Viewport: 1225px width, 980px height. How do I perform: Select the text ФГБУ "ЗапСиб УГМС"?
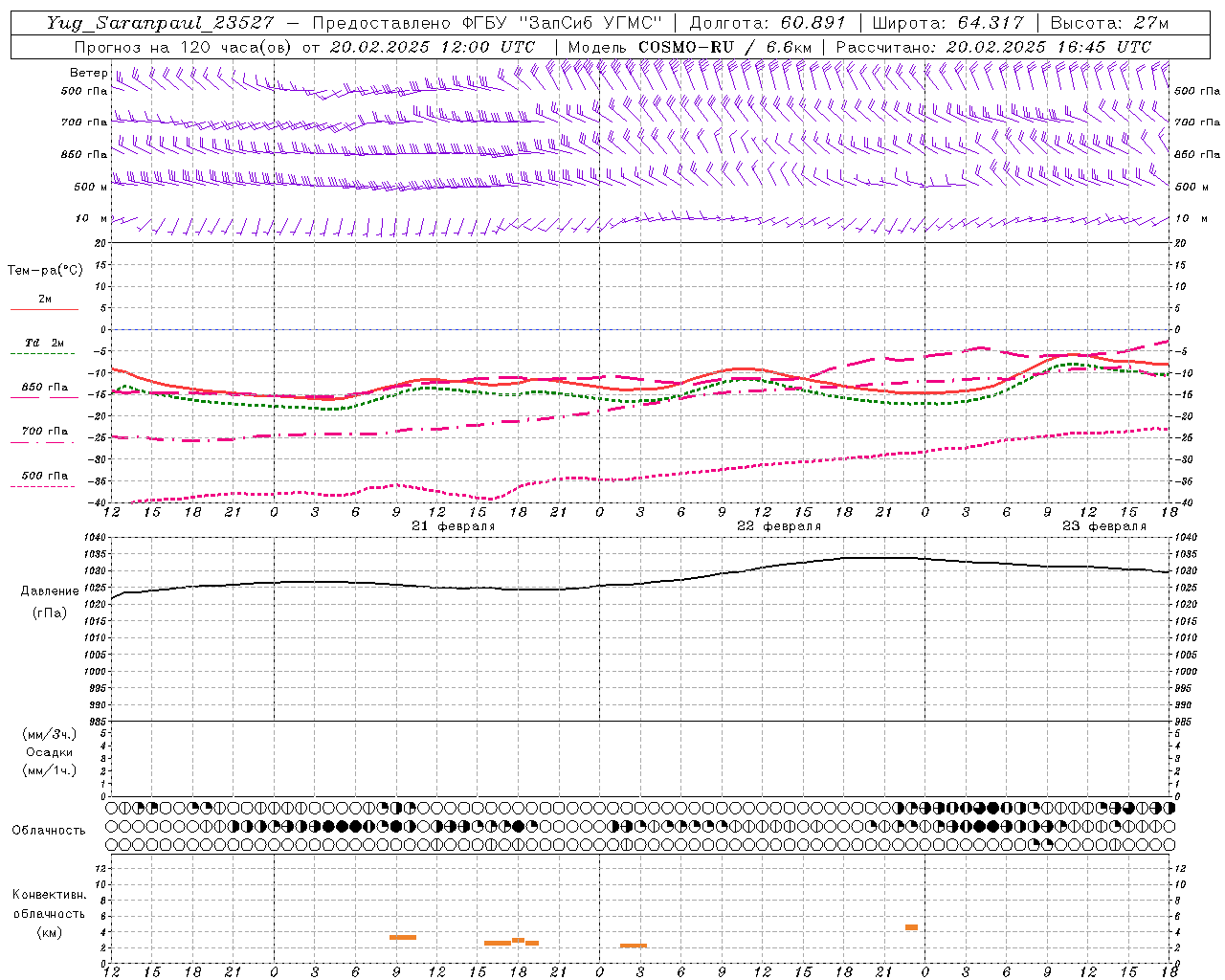562,23
